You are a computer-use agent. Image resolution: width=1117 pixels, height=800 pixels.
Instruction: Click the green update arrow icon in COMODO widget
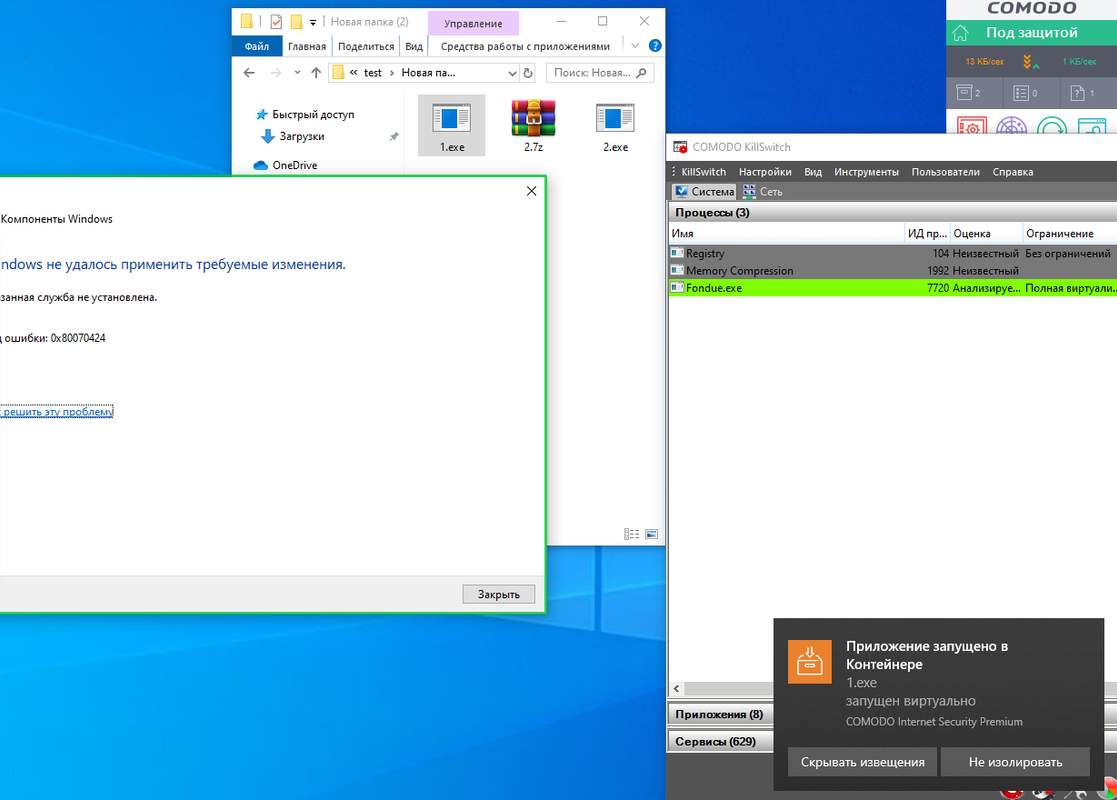(x=1051, y=125)
